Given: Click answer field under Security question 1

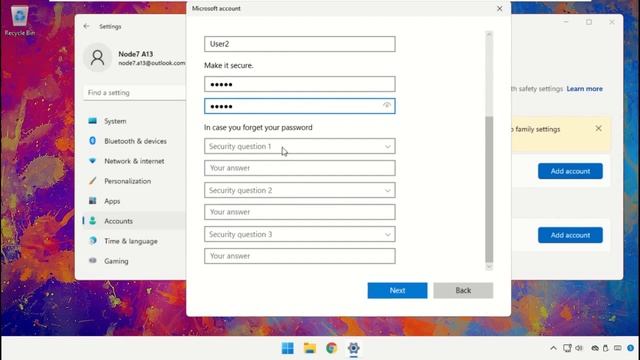Looking at the screenshot, I should [x=300, y=168].
